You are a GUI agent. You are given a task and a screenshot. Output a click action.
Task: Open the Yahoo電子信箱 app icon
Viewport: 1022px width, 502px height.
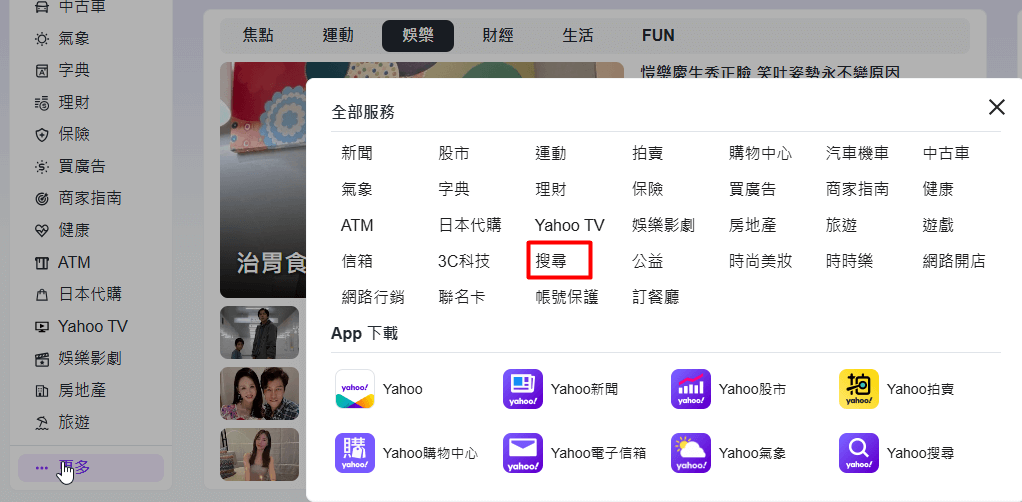point(523,453)
